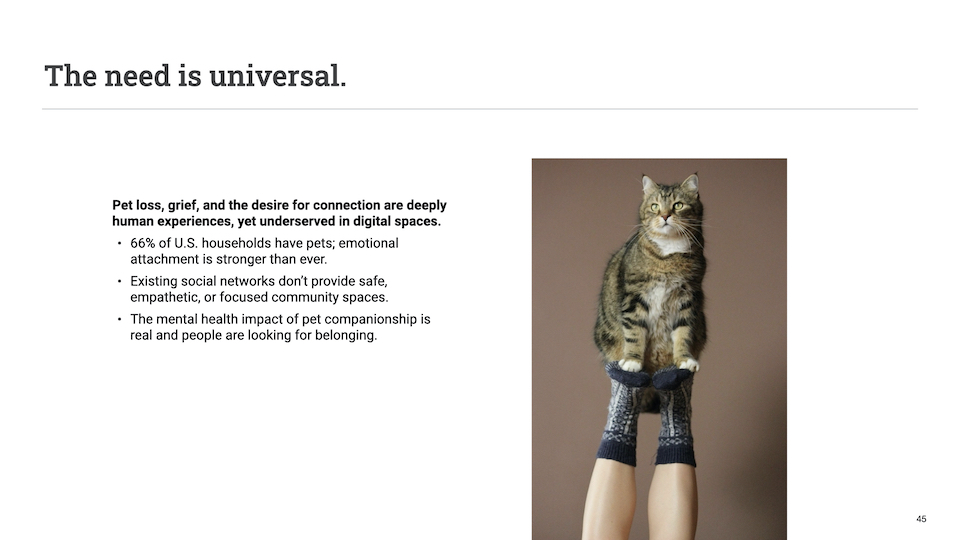Viewport: 960px width, 540px height.
Task: Select the '66% of U.S. households' bullet text
Action: pos(264,251)
